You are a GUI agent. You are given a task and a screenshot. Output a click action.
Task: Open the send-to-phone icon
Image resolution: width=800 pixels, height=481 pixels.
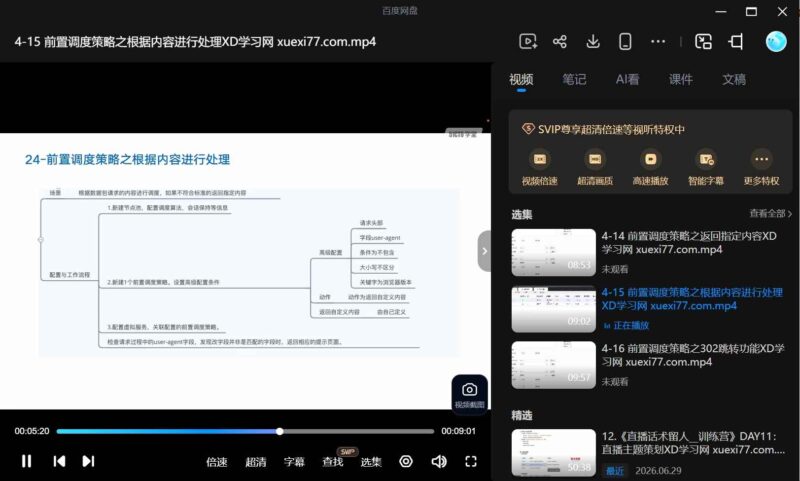tap(625, 41)
